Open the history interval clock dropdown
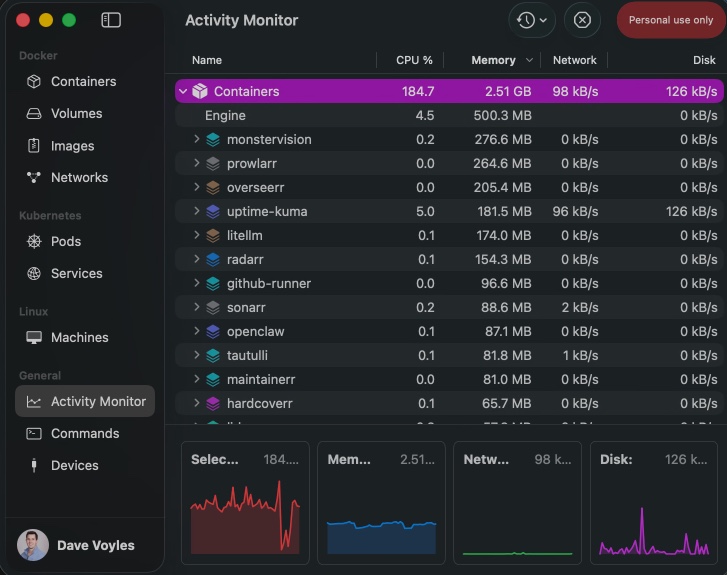The image size is (727, 575). [x=532, y=20]
